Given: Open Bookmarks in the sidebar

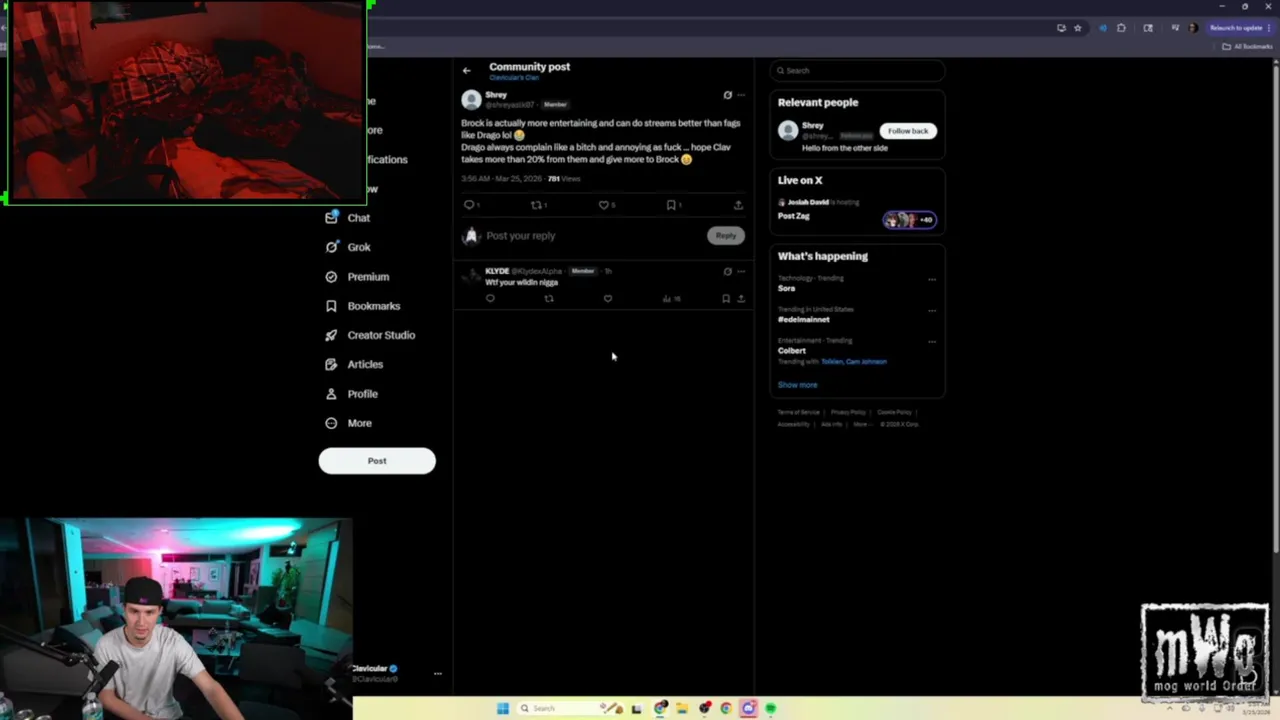Looking at the screenshot, I should [x=362, y=306].
